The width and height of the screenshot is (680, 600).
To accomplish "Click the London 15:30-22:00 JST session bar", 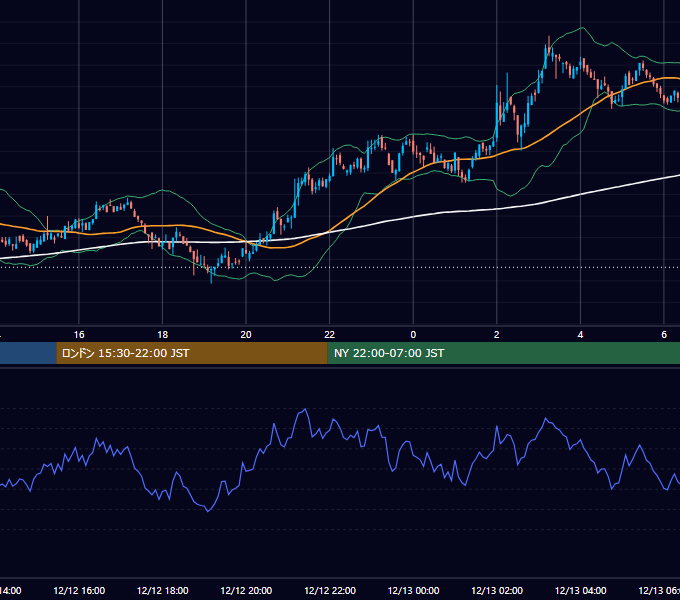I will (192, 353).
